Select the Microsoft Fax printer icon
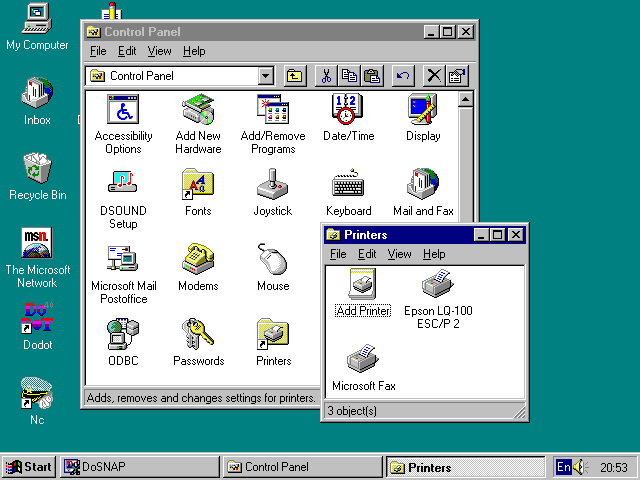 pos(363,360)
